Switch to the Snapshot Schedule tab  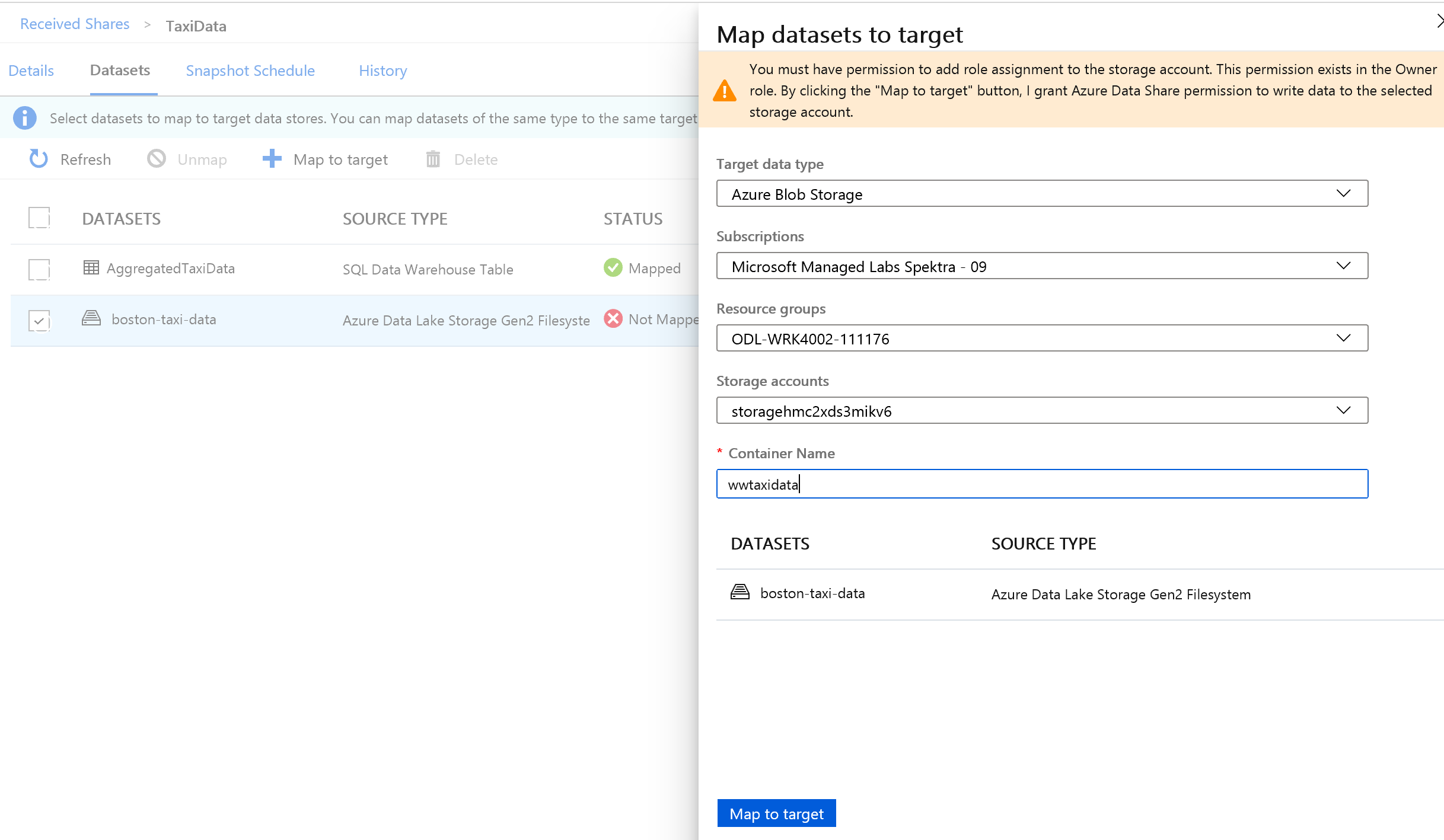(x=250, y=71)
